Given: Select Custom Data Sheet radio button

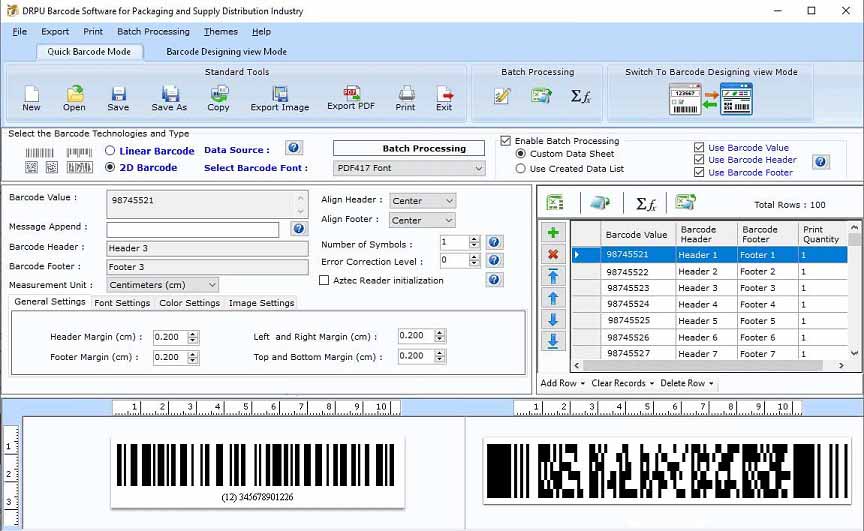Looking at the screenshot, I should (521, 154).
